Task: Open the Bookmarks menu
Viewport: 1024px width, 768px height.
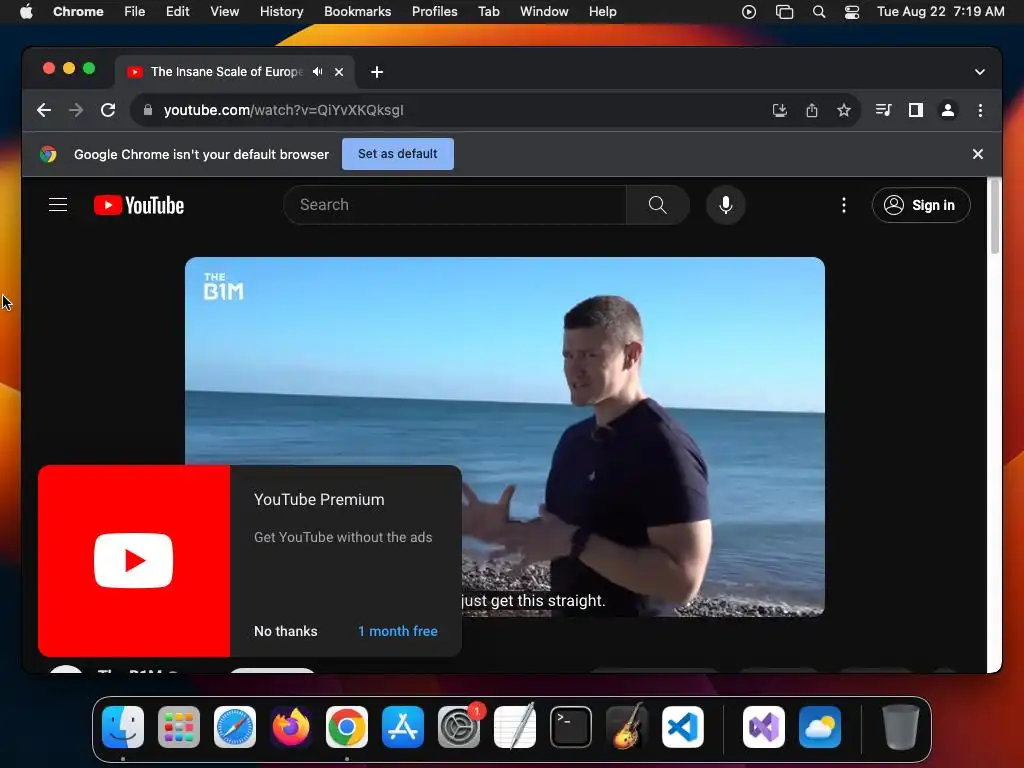Action: (x=358, y=12)
